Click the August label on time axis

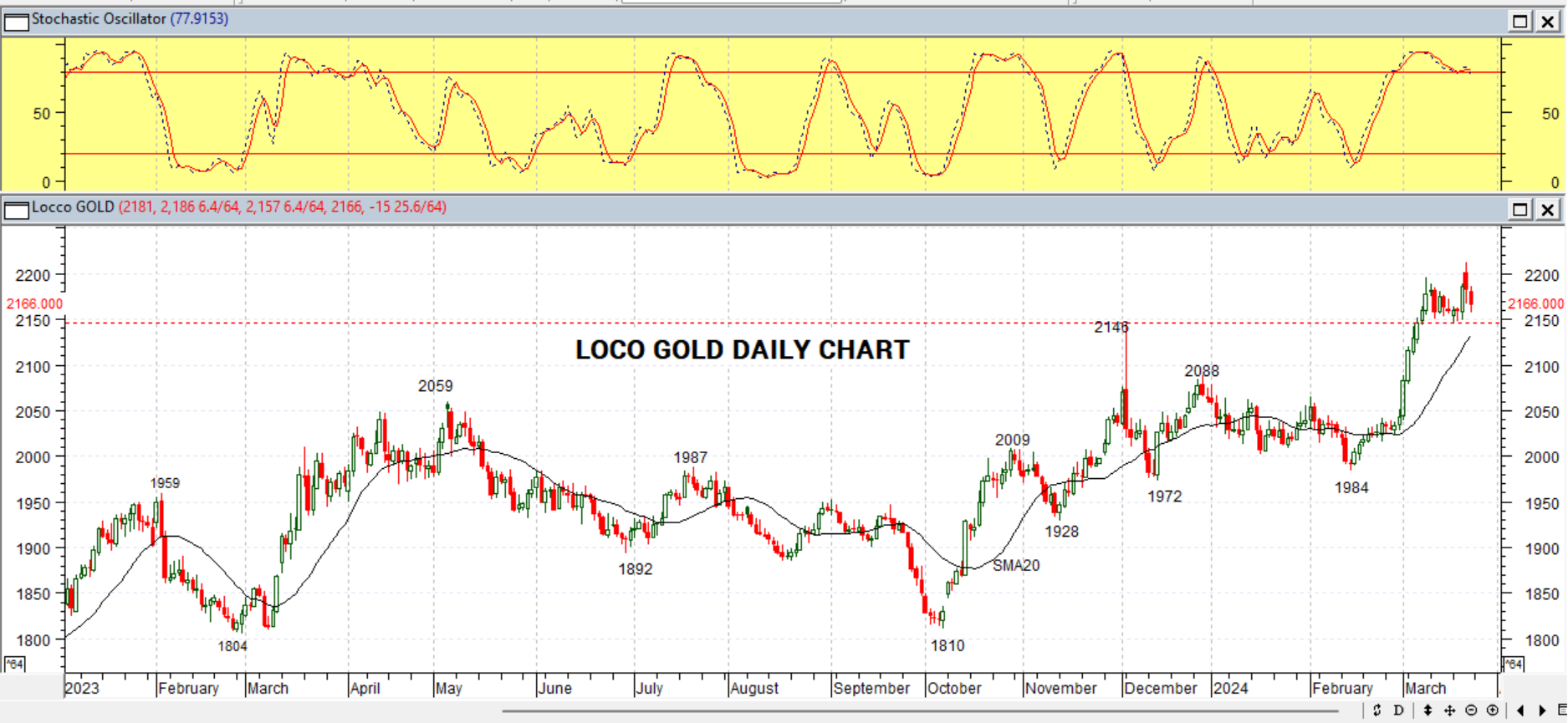(x=754, y=688)
